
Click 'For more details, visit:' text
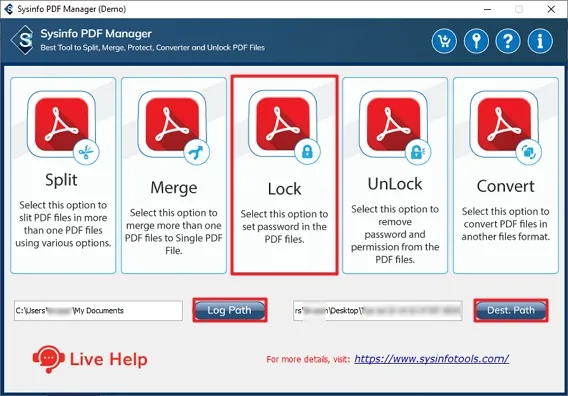pyautogui.click(x=308, y=359)
